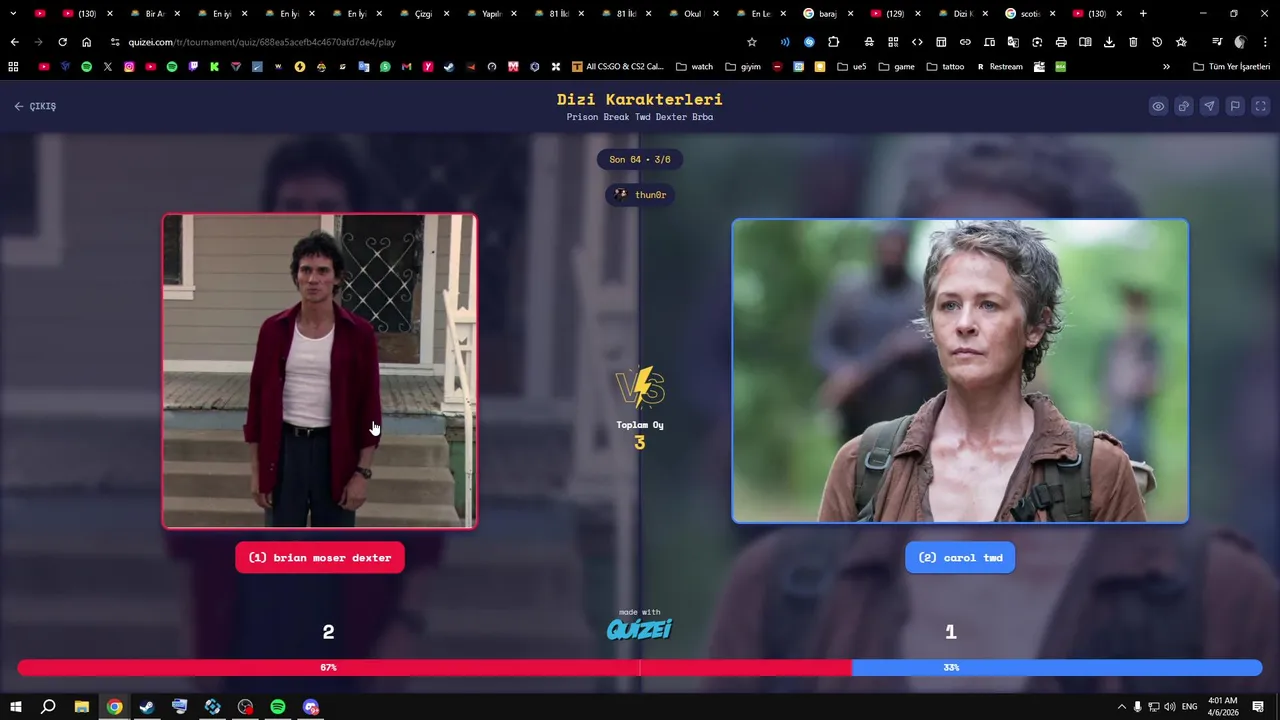Open the ue5 bookmarks folder

tap(853, 67)
